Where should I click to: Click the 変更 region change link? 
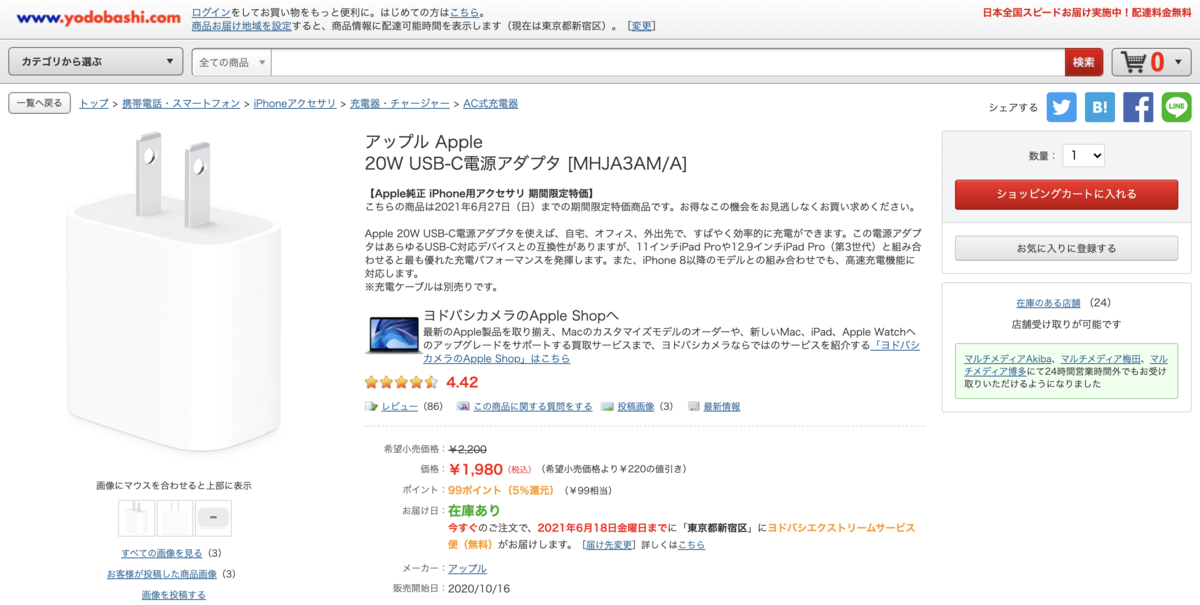(642, 26)
